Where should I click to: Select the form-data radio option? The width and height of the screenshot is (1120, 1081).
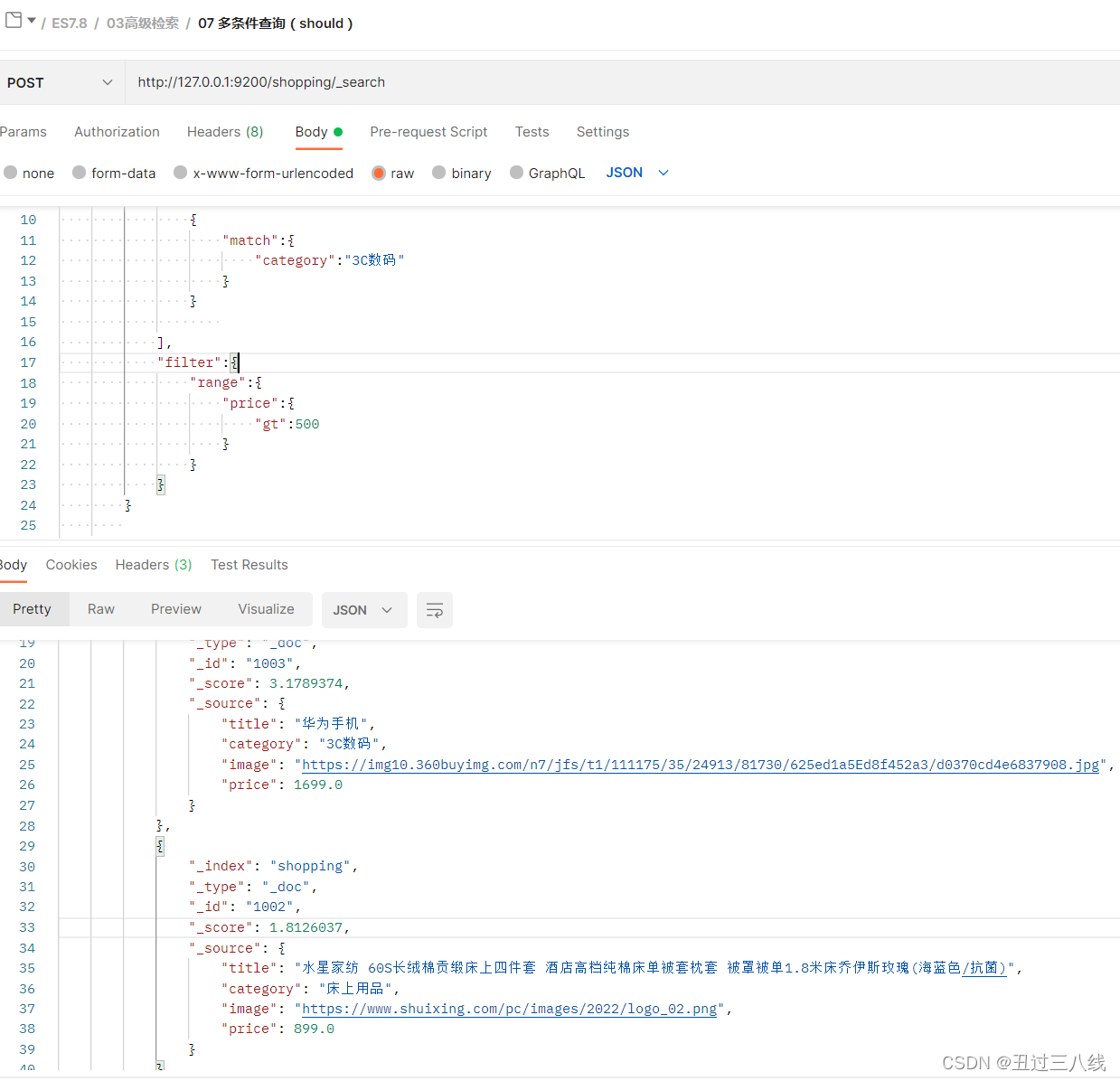click(x=80, y=173)
